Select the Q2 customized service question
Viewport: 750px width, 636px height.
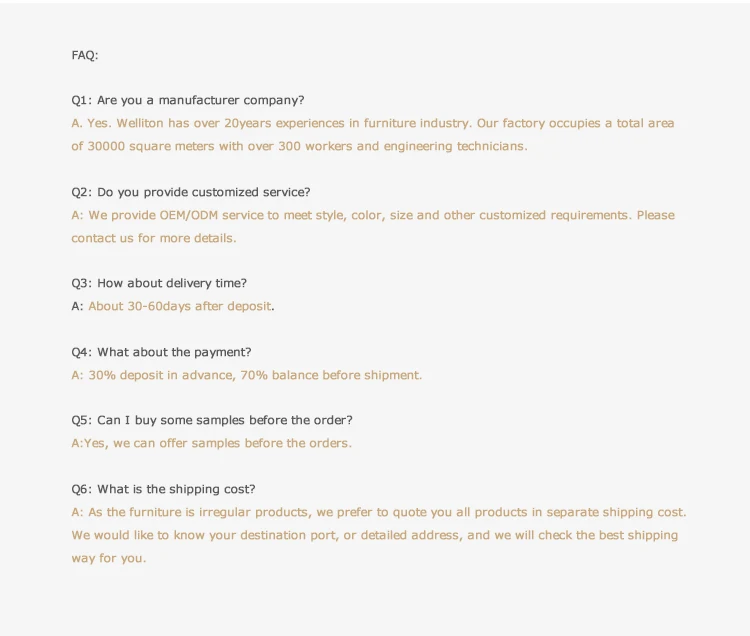191,192
